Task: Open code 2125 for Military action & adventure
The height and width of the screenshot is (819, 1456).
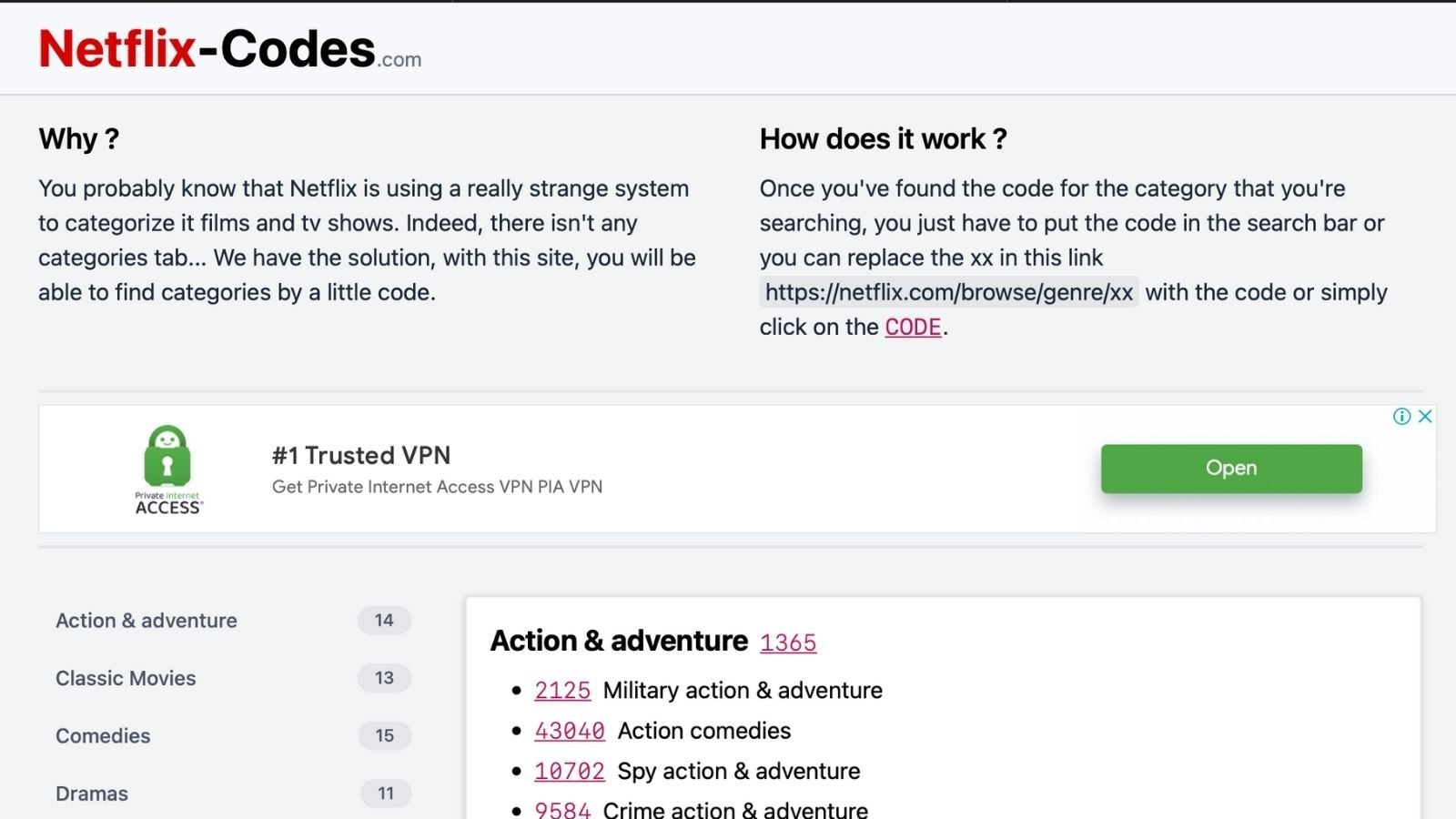Action: pyautogui.click(x=562, y=691)
